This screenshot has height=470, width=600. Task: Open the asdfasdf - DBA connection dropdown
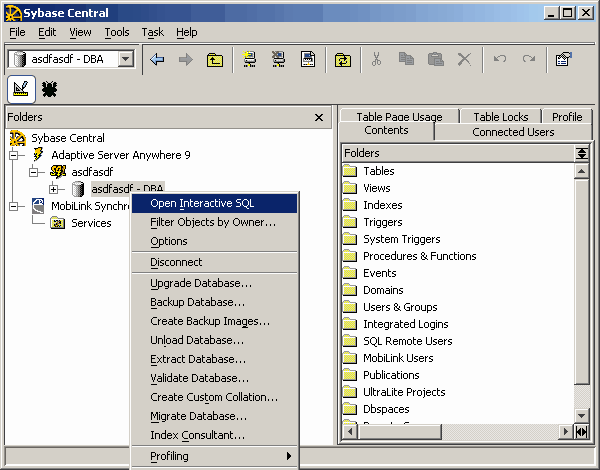click(126, 59)
